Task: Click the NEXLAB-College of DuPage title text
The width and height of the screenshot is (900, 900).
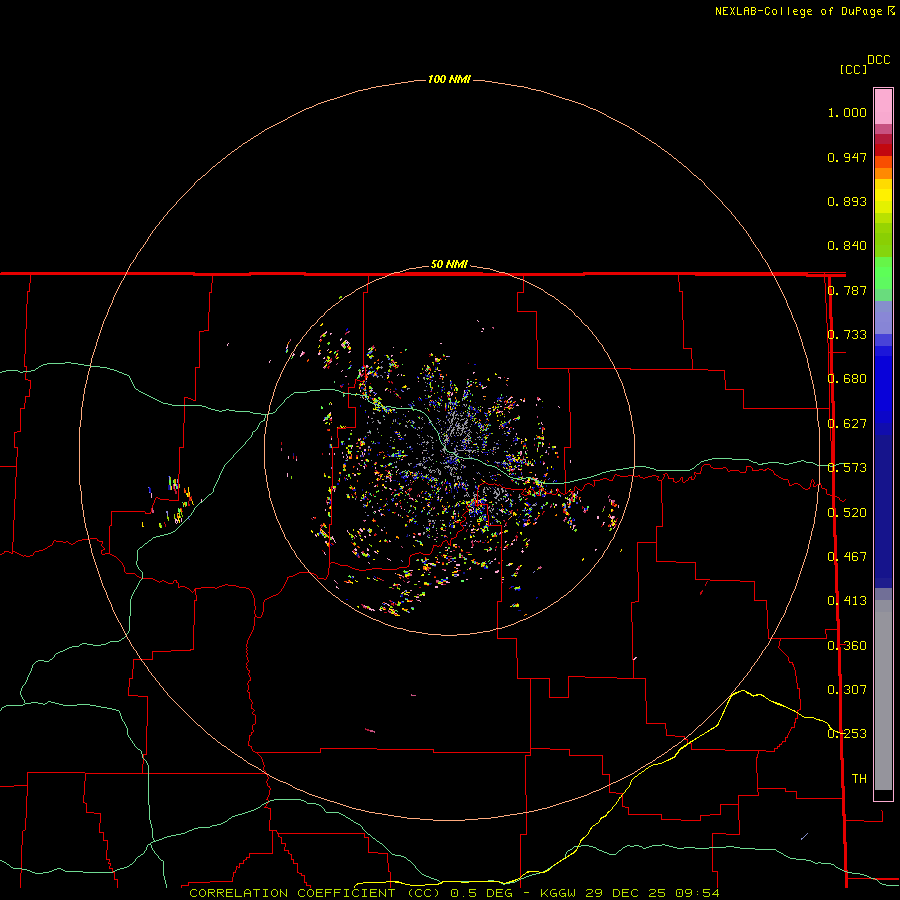Action: coord(804,11)
